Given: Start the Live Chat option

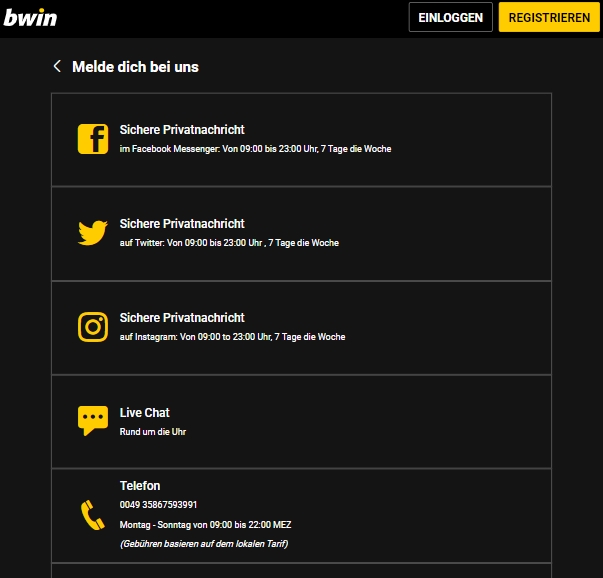Looking at the screenshot, I should pyautogui.click(x=145, y=413).
